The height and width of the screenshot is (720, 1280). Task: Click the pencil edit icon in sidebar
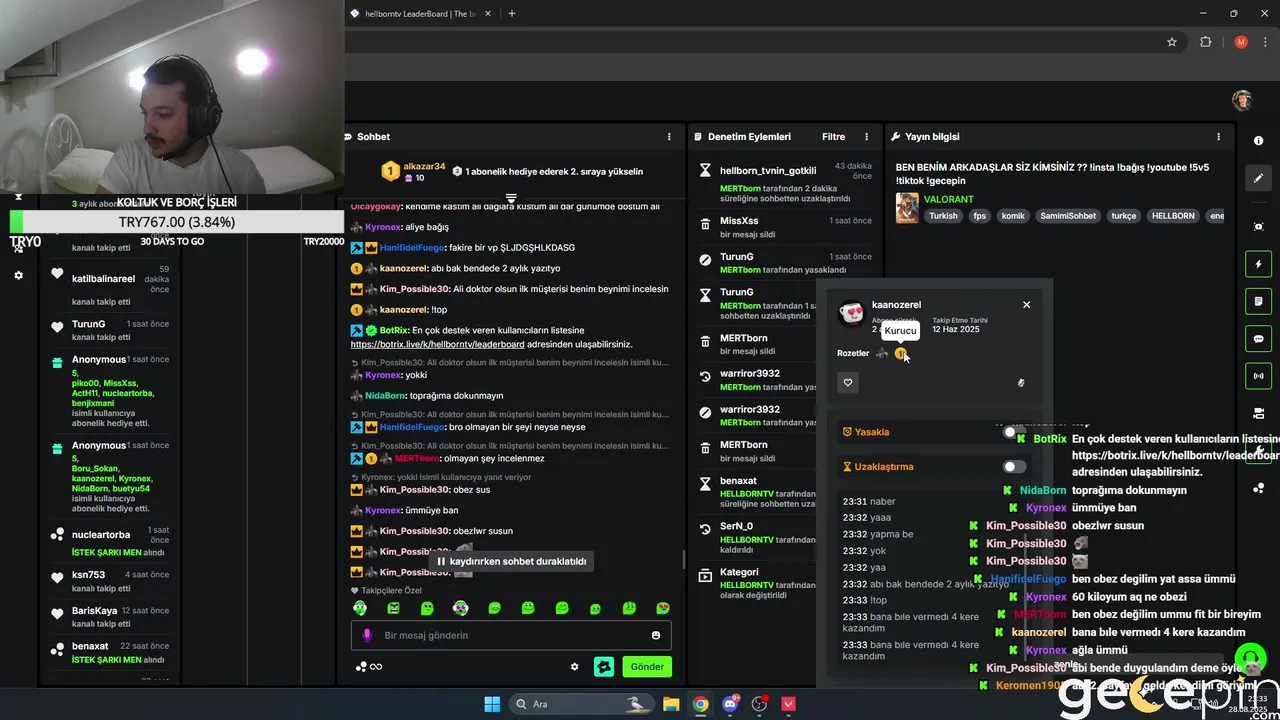click(1259, 178)
